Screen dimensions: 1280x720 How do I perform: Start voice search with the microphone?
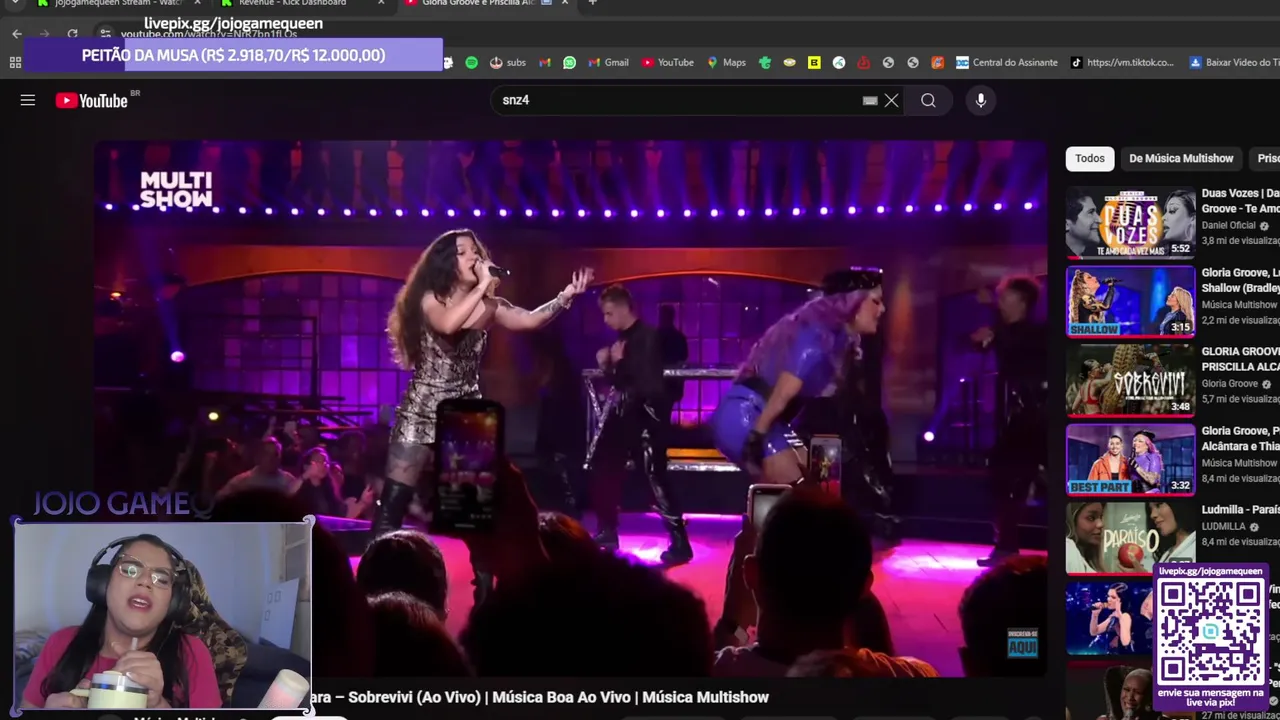point(980,100)
